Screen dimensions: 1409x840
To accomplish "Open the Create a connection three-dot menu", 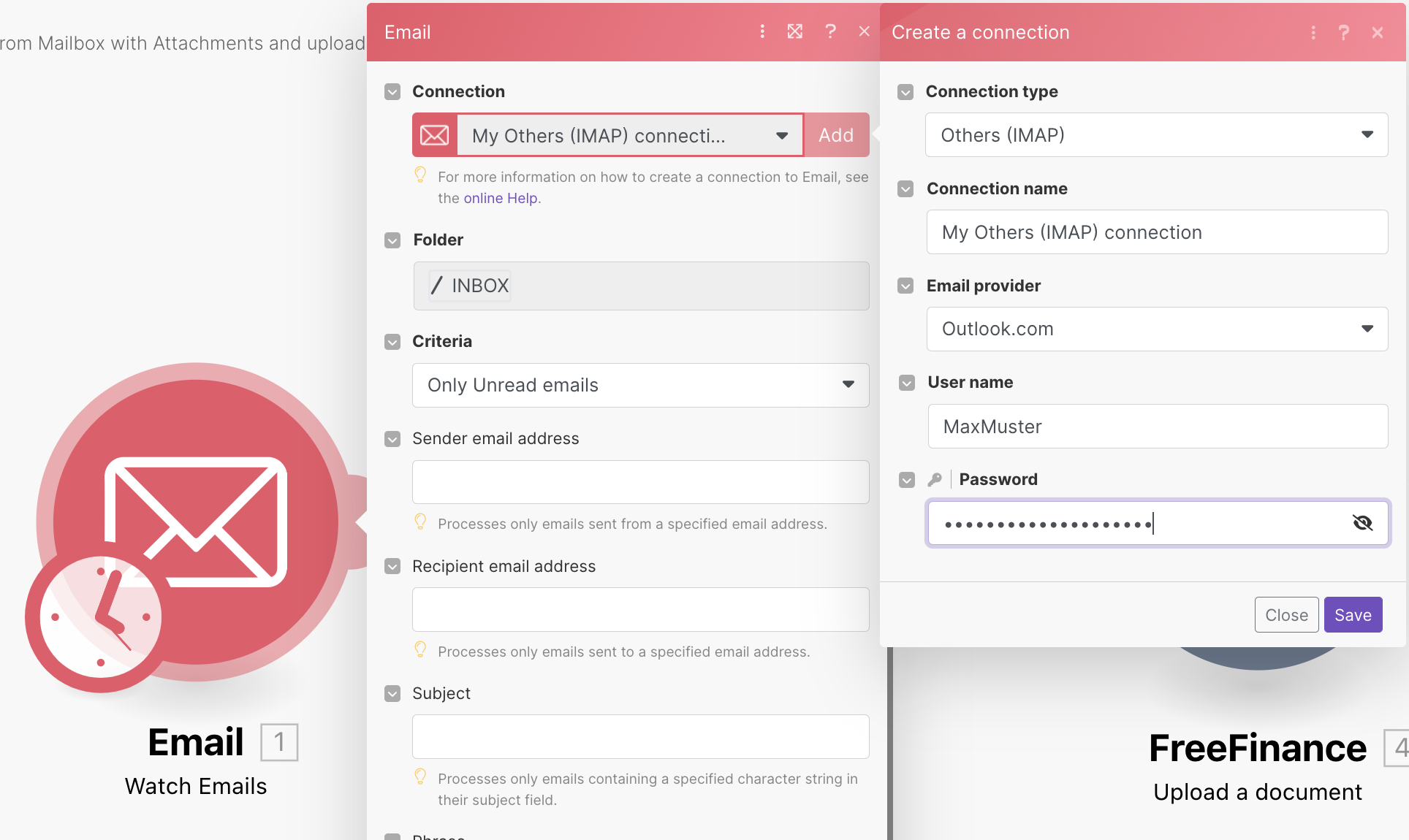I will [x=1313, y=33].
